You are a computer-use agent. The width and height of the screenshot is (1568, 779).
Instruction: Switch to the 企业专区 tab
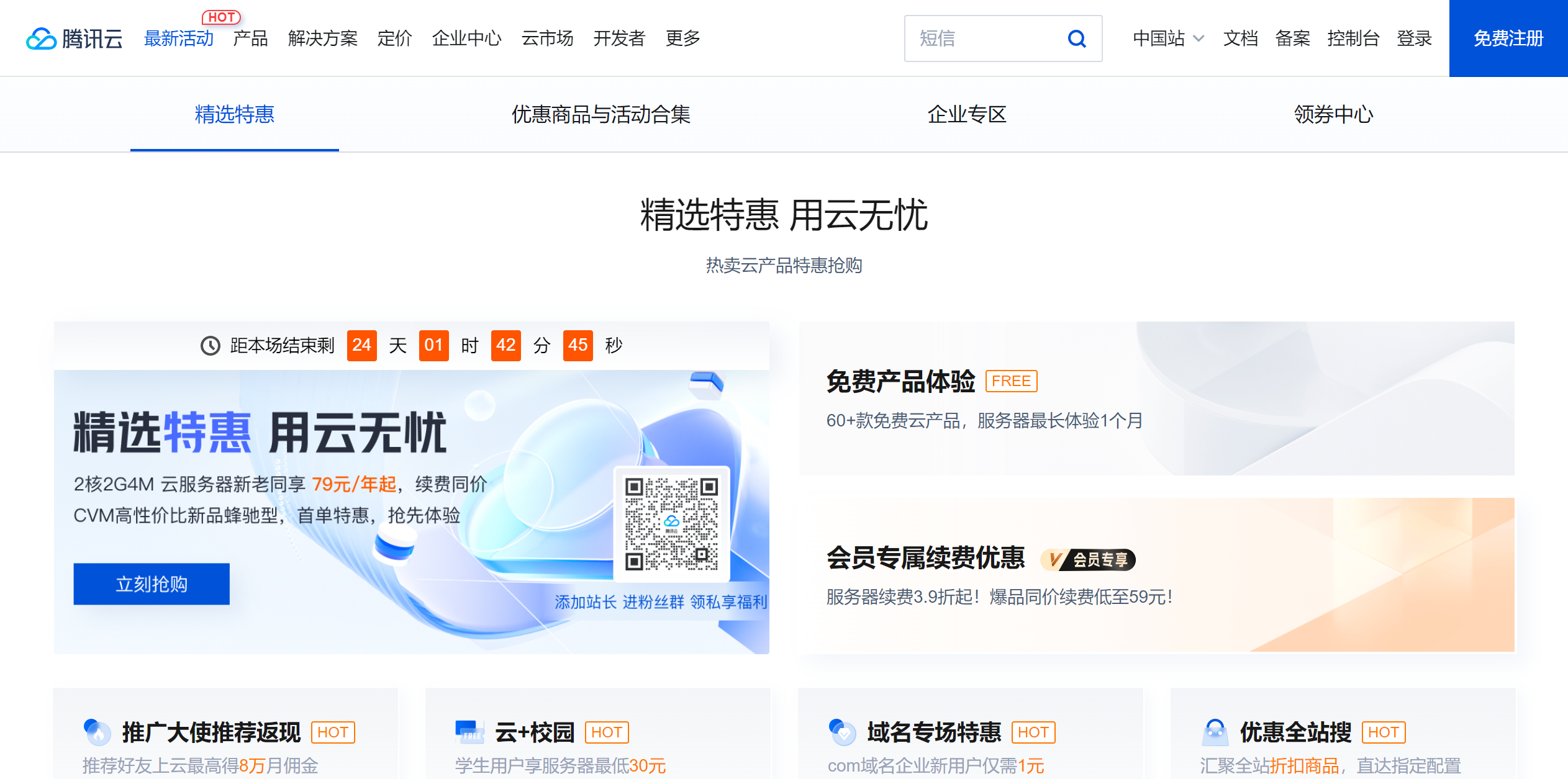(967, 115)
